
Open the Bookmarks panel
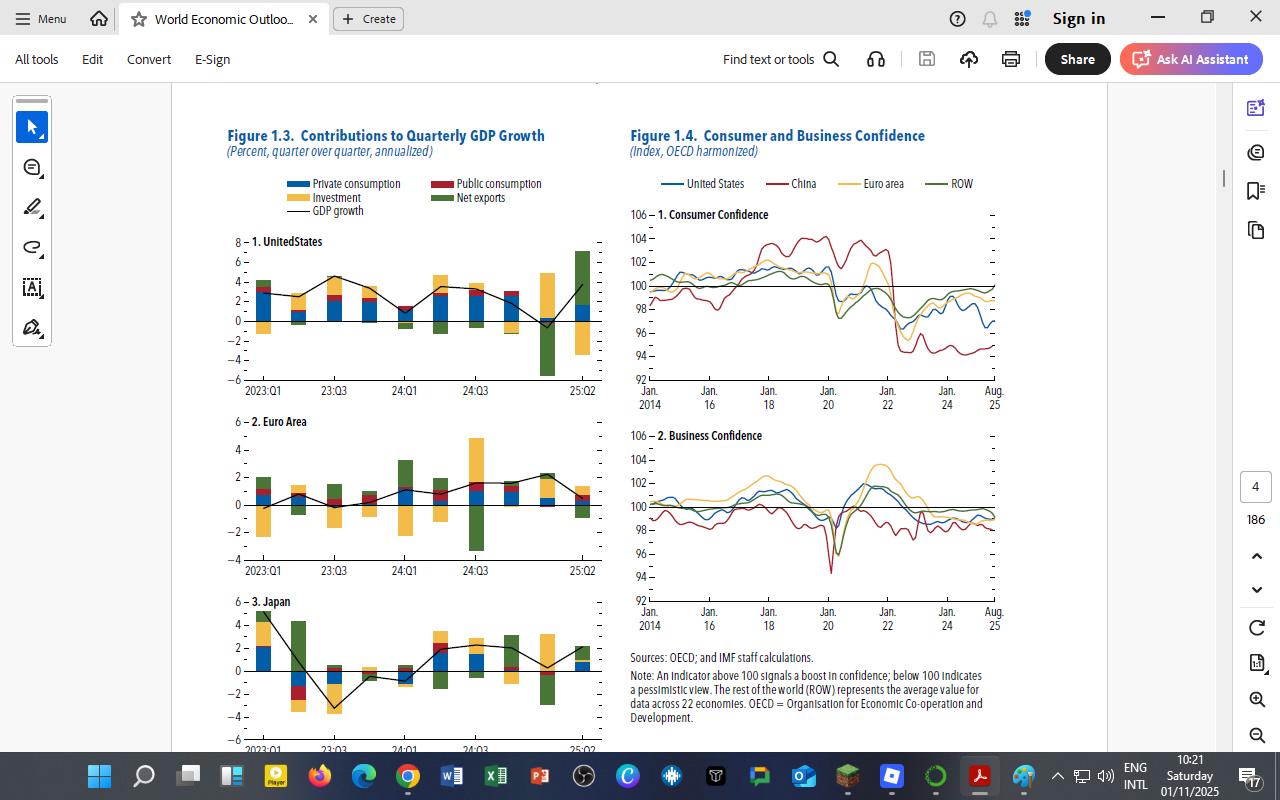[1255, 189]
